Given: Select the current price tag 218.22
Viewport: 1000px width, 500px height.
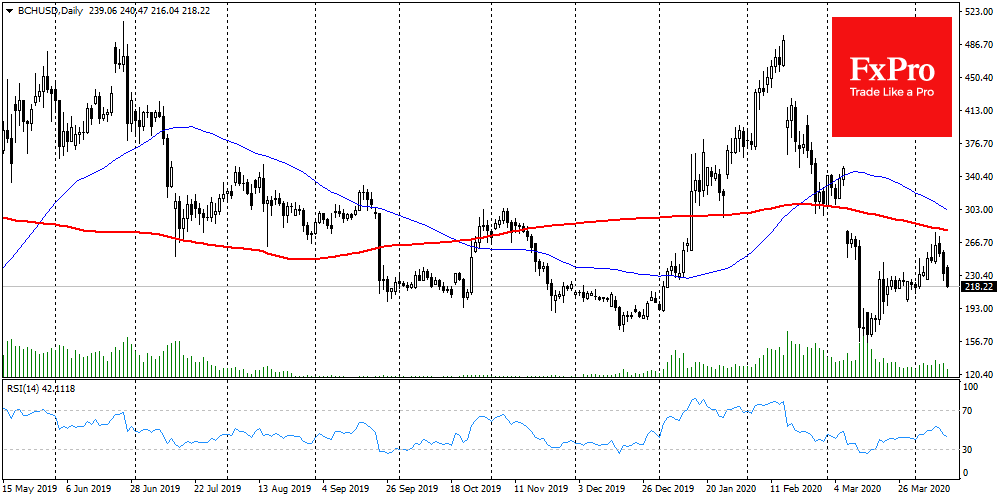Looking at the screenshot, I should pyautogui.click(x=978, y=287).
